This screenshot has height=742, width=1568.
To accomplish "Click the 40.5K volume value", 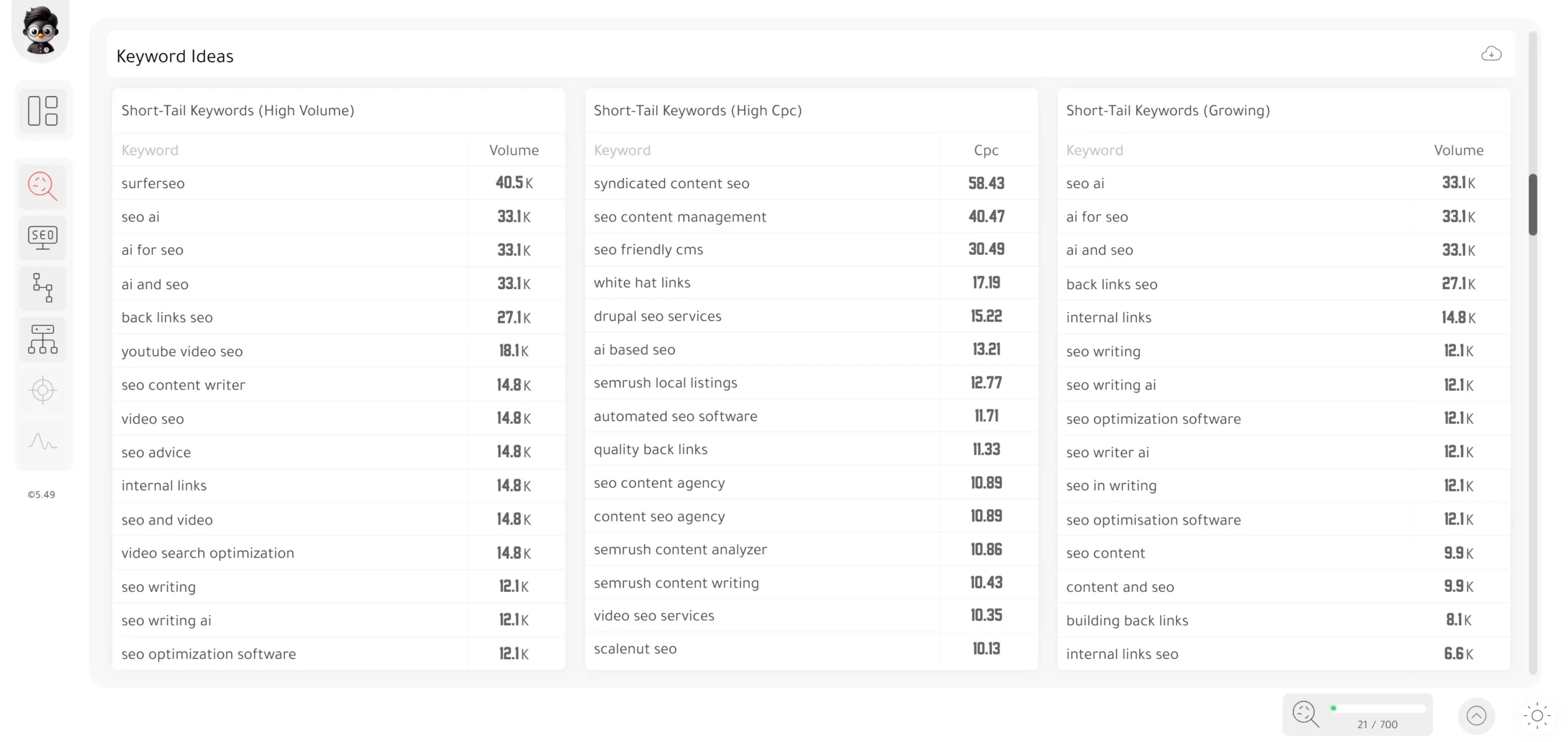I will pyautogui.click(x=514, y=183).
